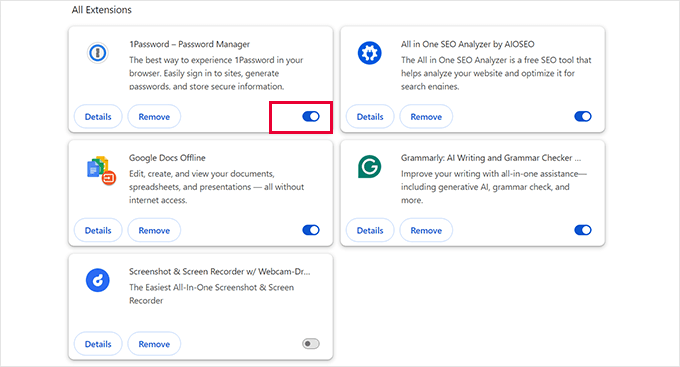Show Details for Grammarly extension
The image size is (680, 367).
[370, 230]
